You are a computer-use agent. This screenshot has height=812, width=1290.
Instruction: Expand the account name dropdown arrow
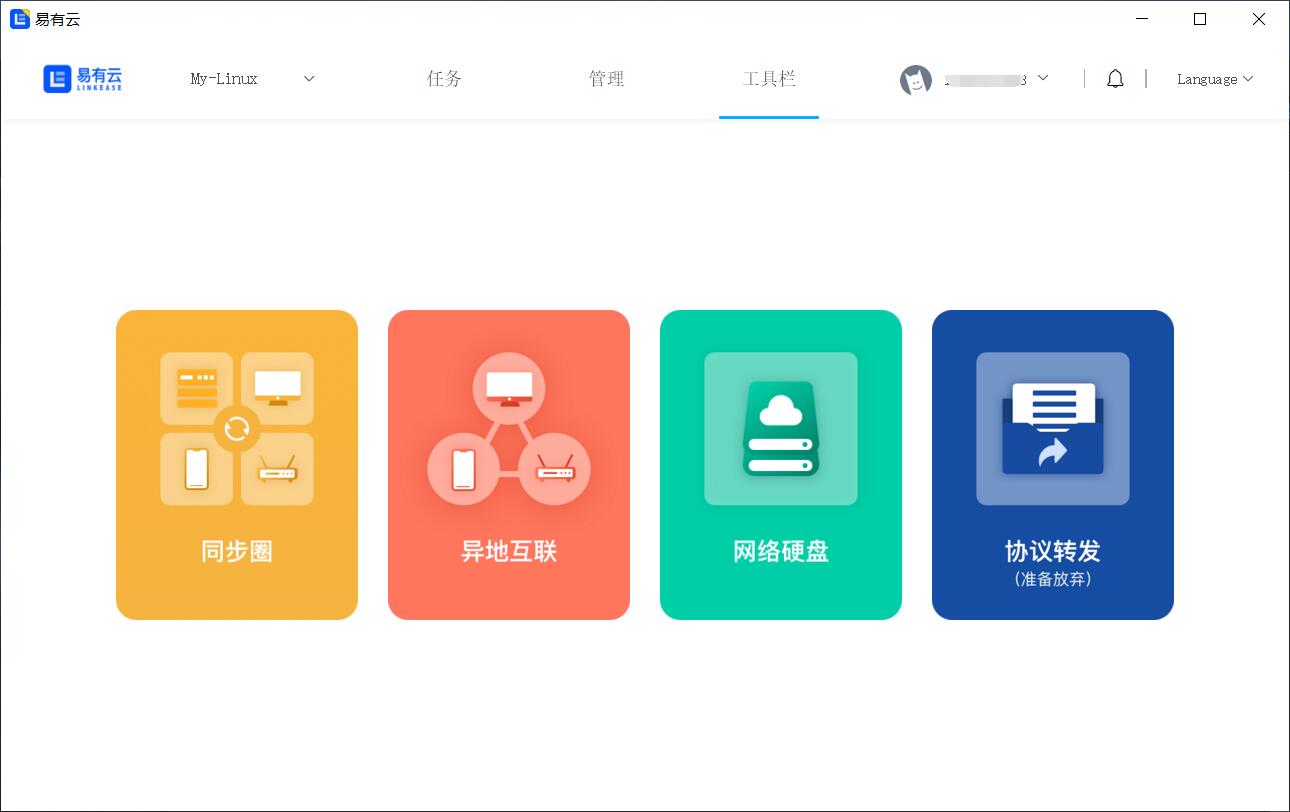pyautogui.click(x=1043, y=78)
